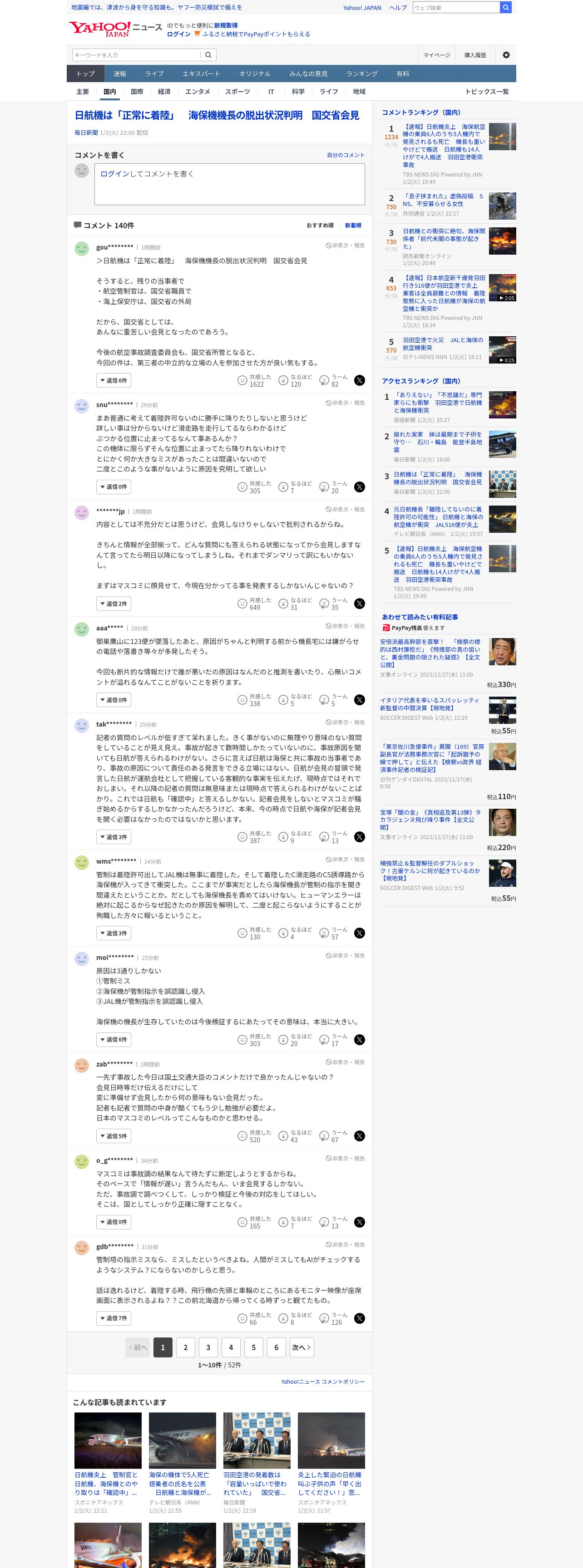Share snu******** comment on X
The image size is (583, 1568).
tap(360, 487)
